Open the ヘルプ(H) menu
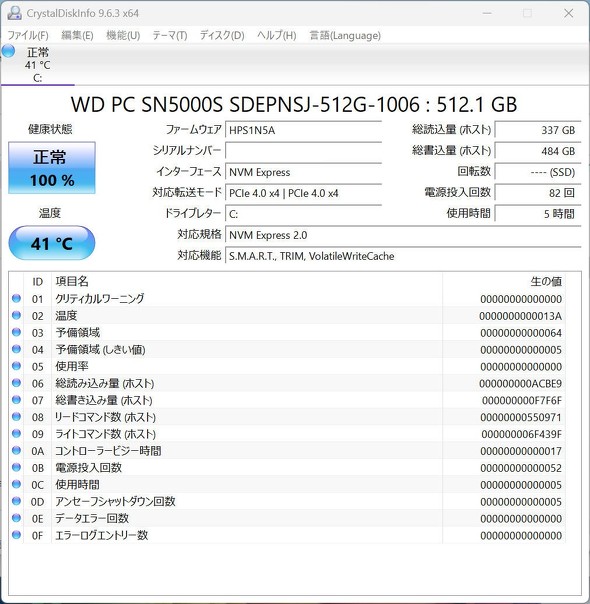 (277, 35)
